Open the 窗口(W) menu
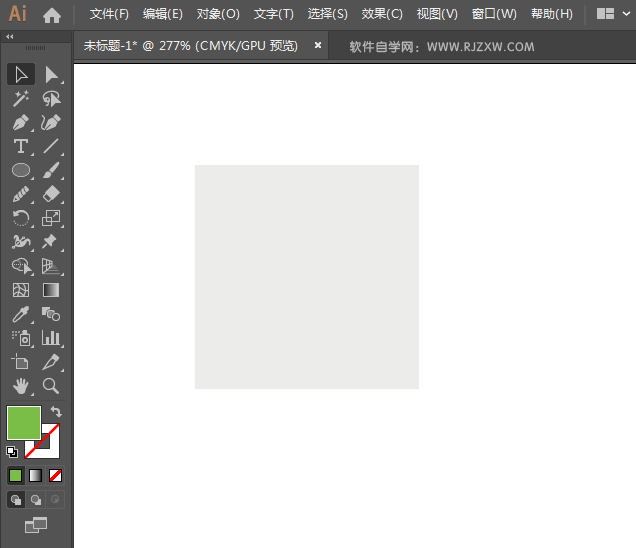The width and height of the screenshot is (636, 548). (x=494, y=14)
